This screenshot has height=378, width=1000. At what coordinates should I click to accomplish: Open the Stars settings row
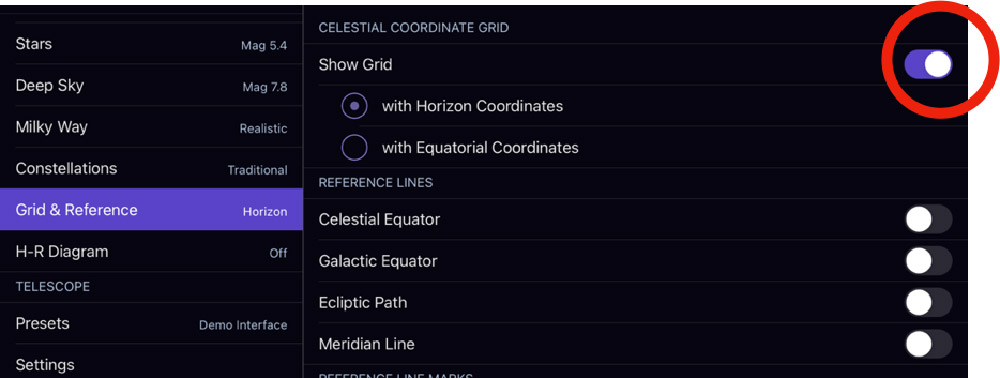pyautogui.click(x=151, y=44)
